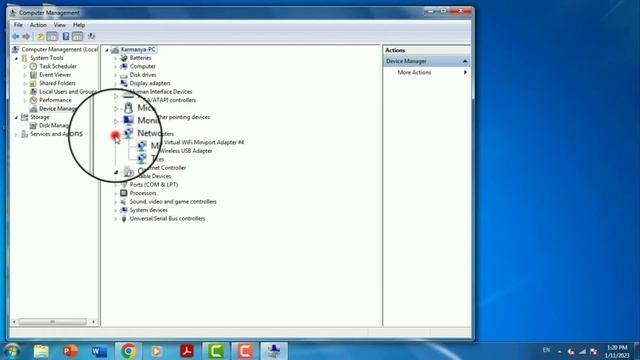Open the Action menu
The height and width of the screenshot is (360, 640).
pyautogui.click(x=38, y=25)
